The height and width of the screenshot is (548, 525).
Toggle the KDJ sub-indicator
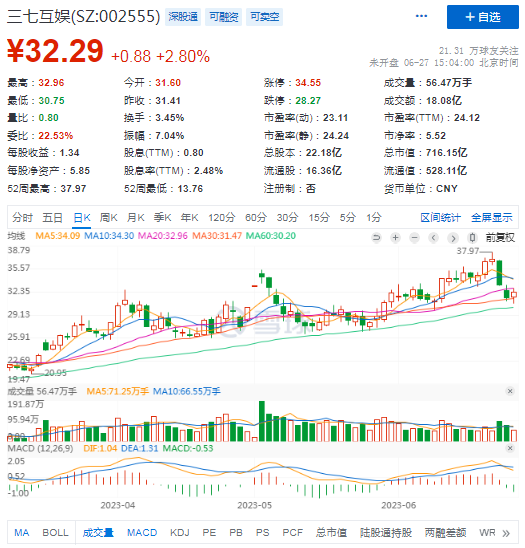click(180, 533)
